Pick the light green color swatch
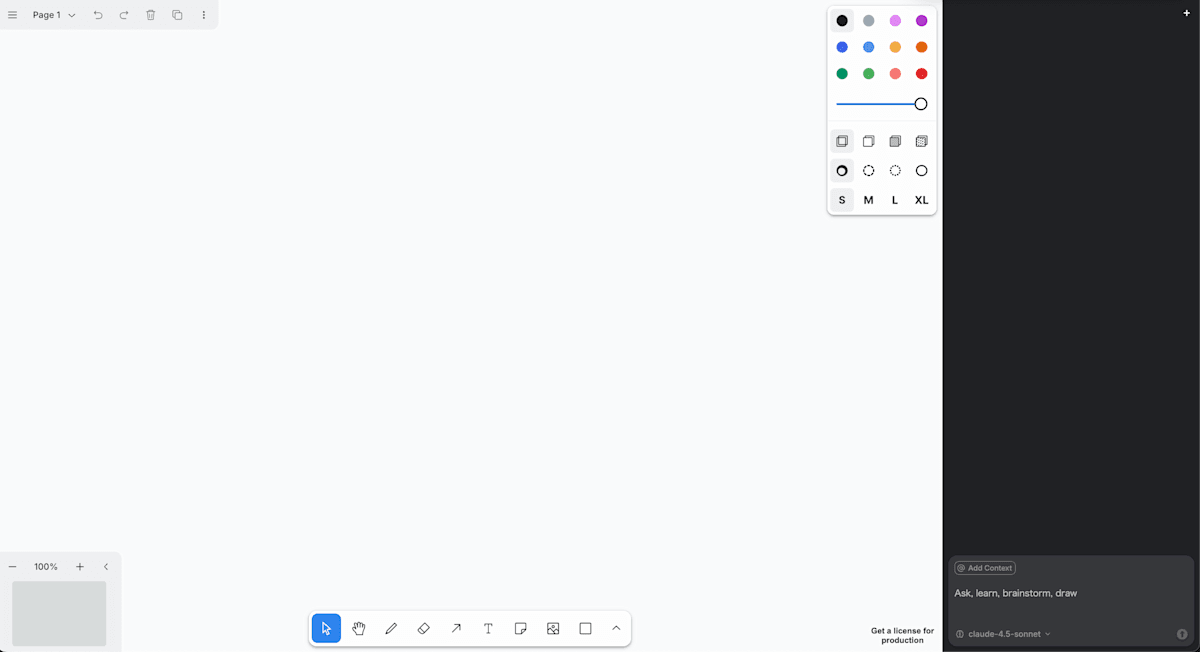Screen dimensions: 1200x652 [x=868, y=74]
